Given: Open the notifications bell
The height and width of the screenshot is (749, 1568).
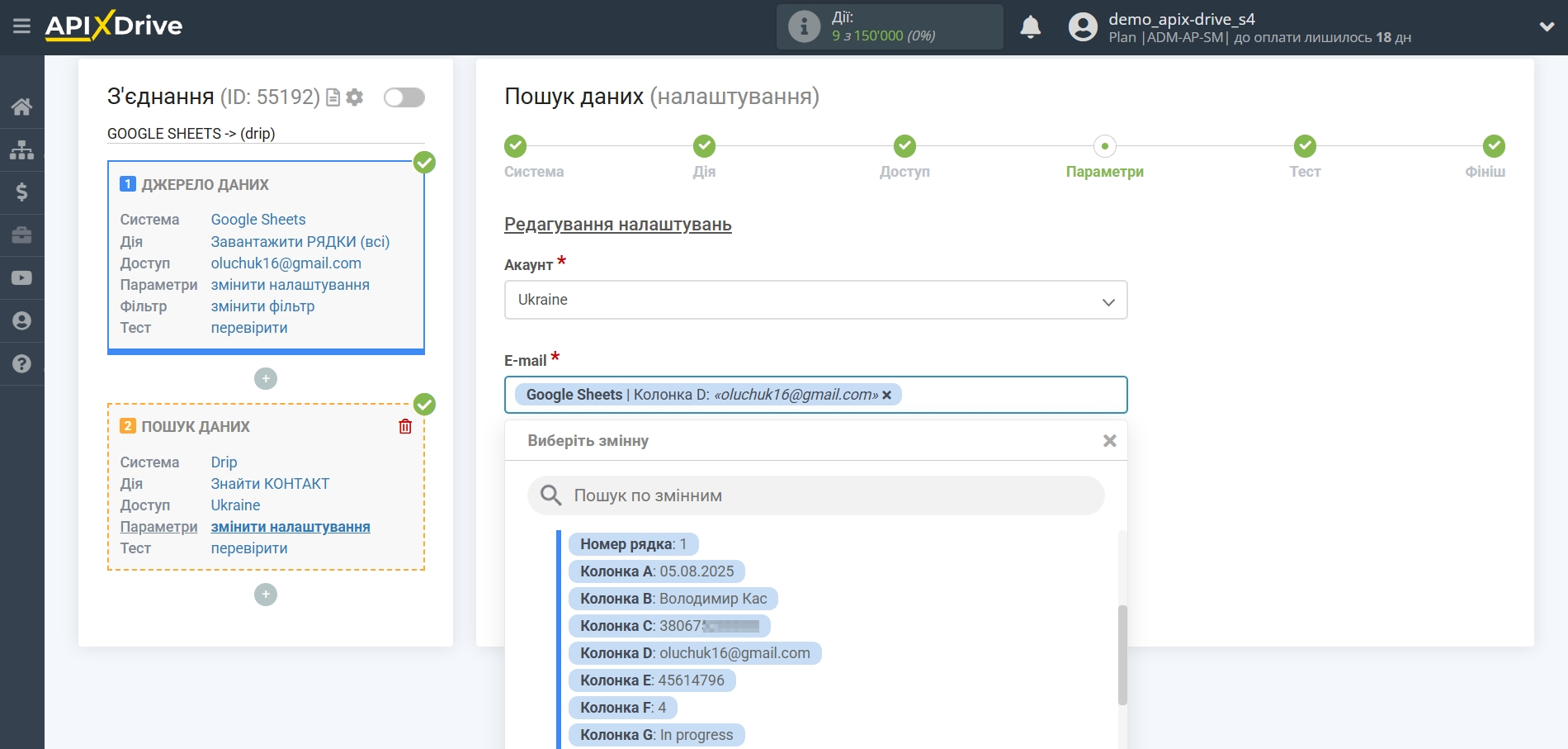Looking at the screenshot, I should coord(1031,27).
